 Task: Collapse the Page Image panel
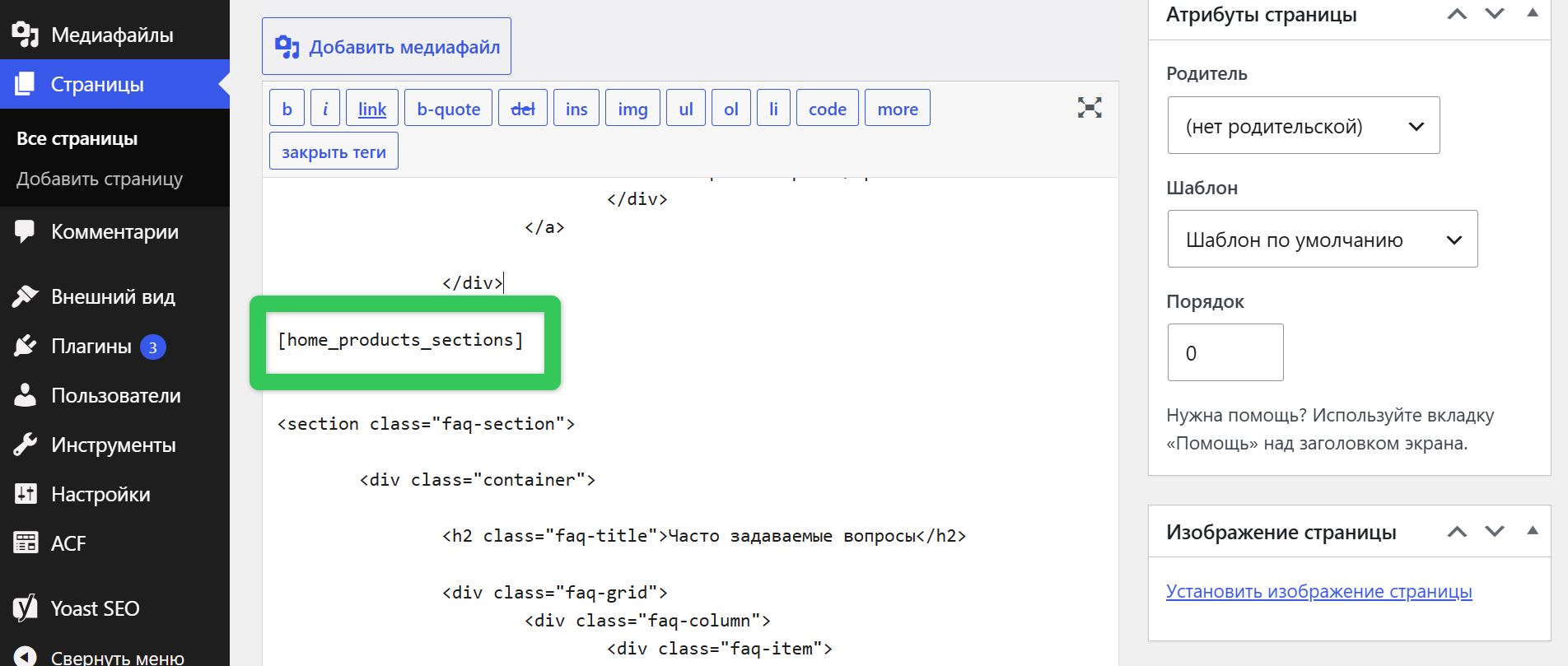(x=1533, y=531)
